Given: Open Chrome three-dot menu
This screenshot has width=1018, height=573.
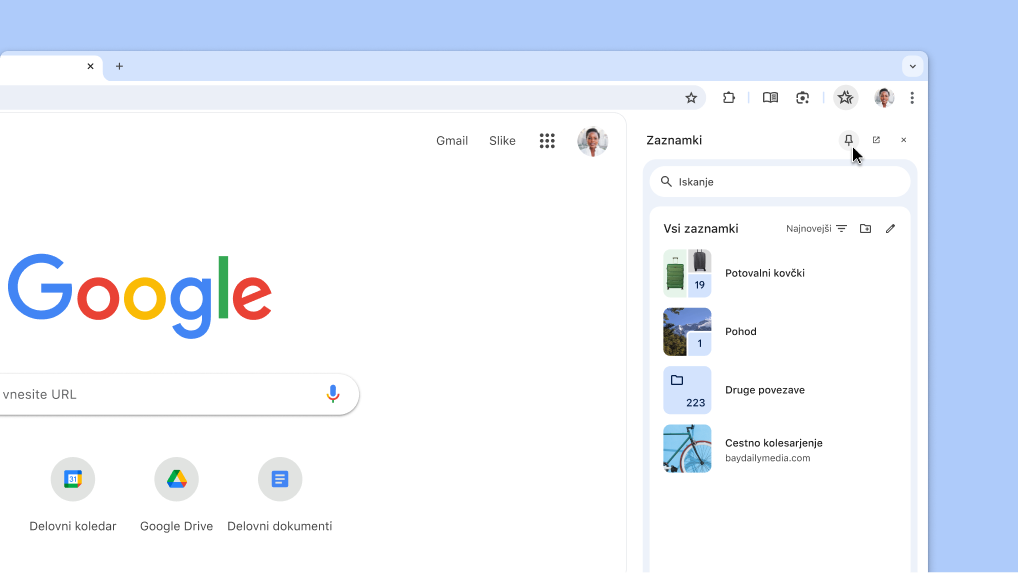Looking at the screenshot, I should click(912, 98).
